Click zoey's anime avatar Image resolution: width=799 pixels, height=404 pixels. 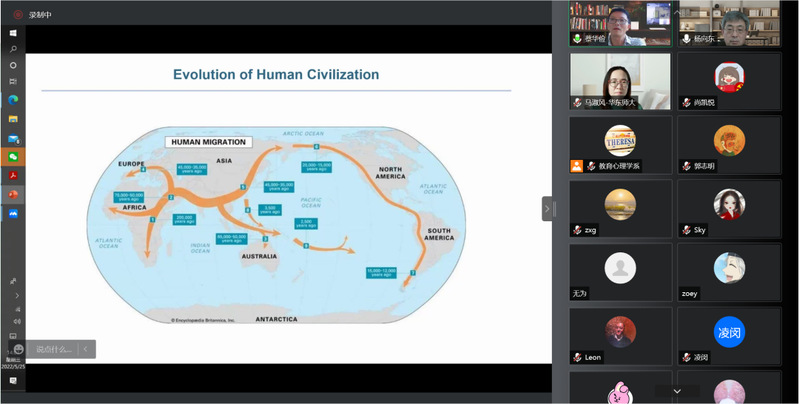pyautogui.click(x=729, y=268)
